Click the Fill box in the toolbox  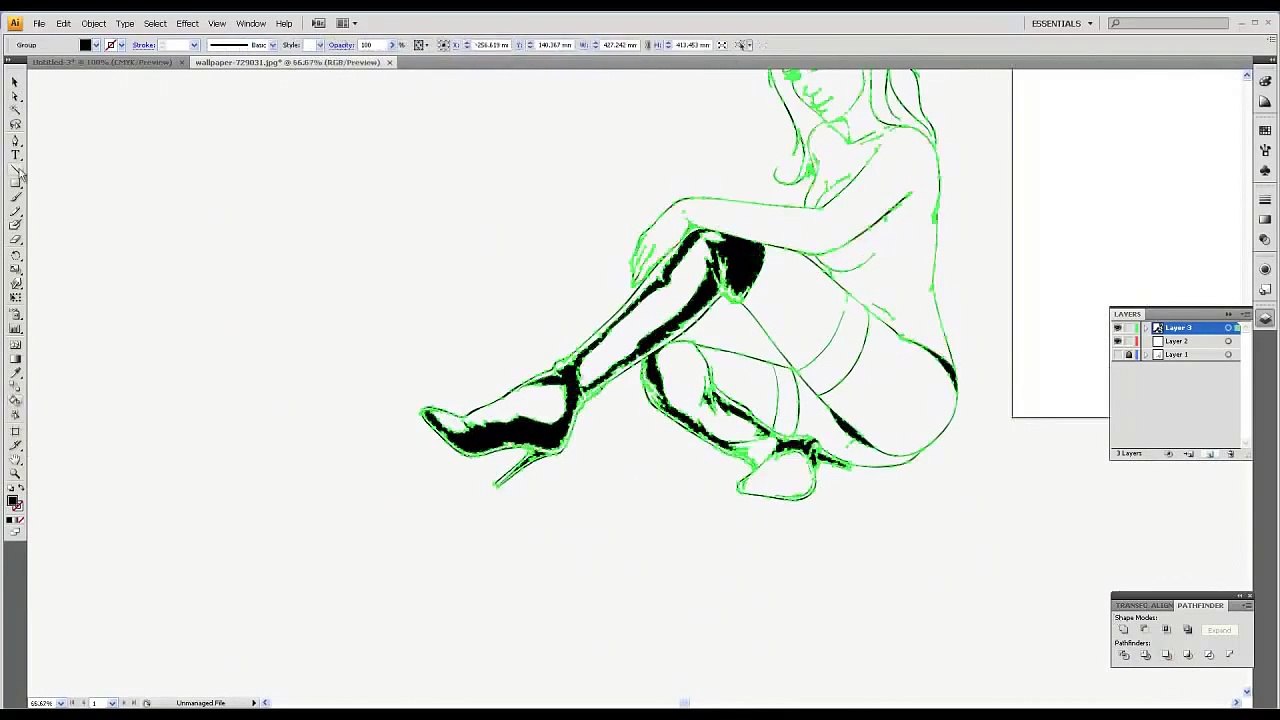click(12, 501)
